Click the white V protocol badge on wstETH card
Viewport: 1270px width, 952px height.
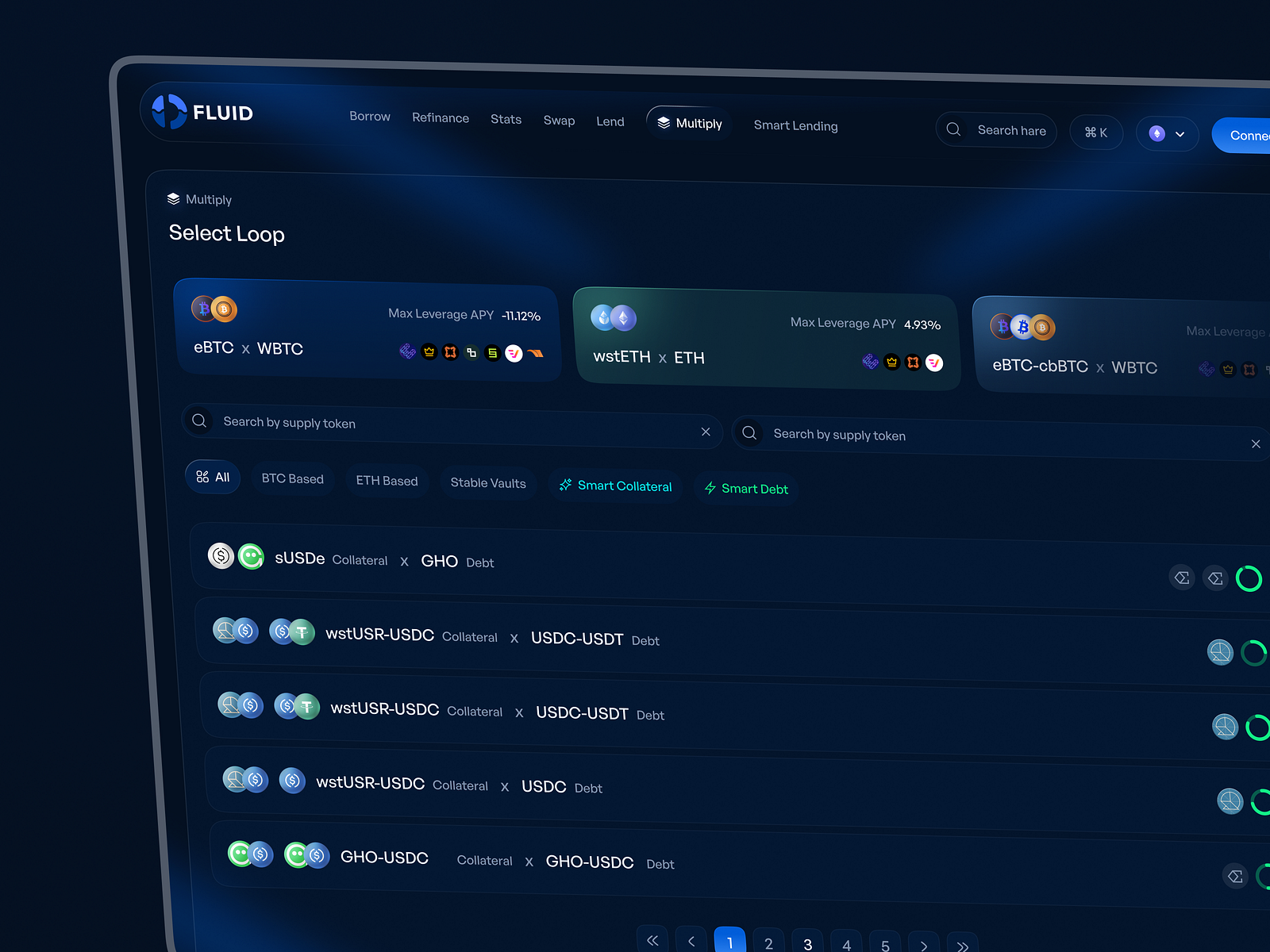coord(935,363)
